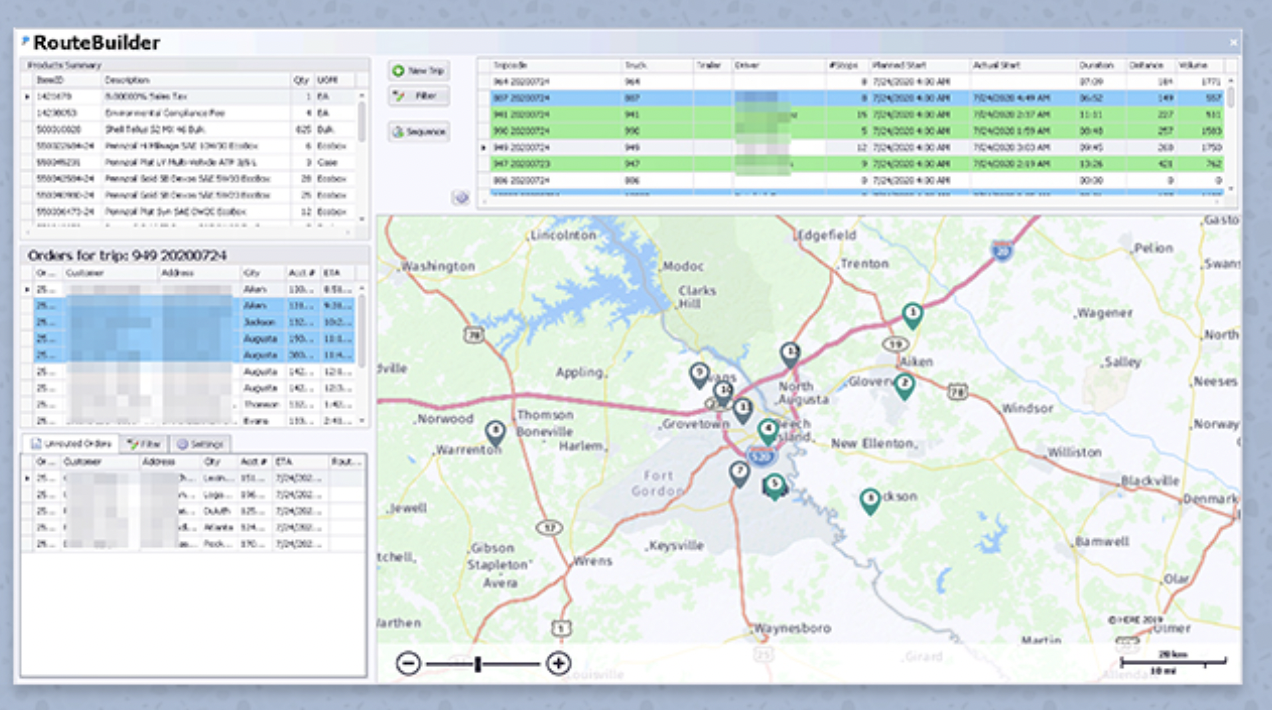Open the Filter button beside trips table

tap(419, 96)
